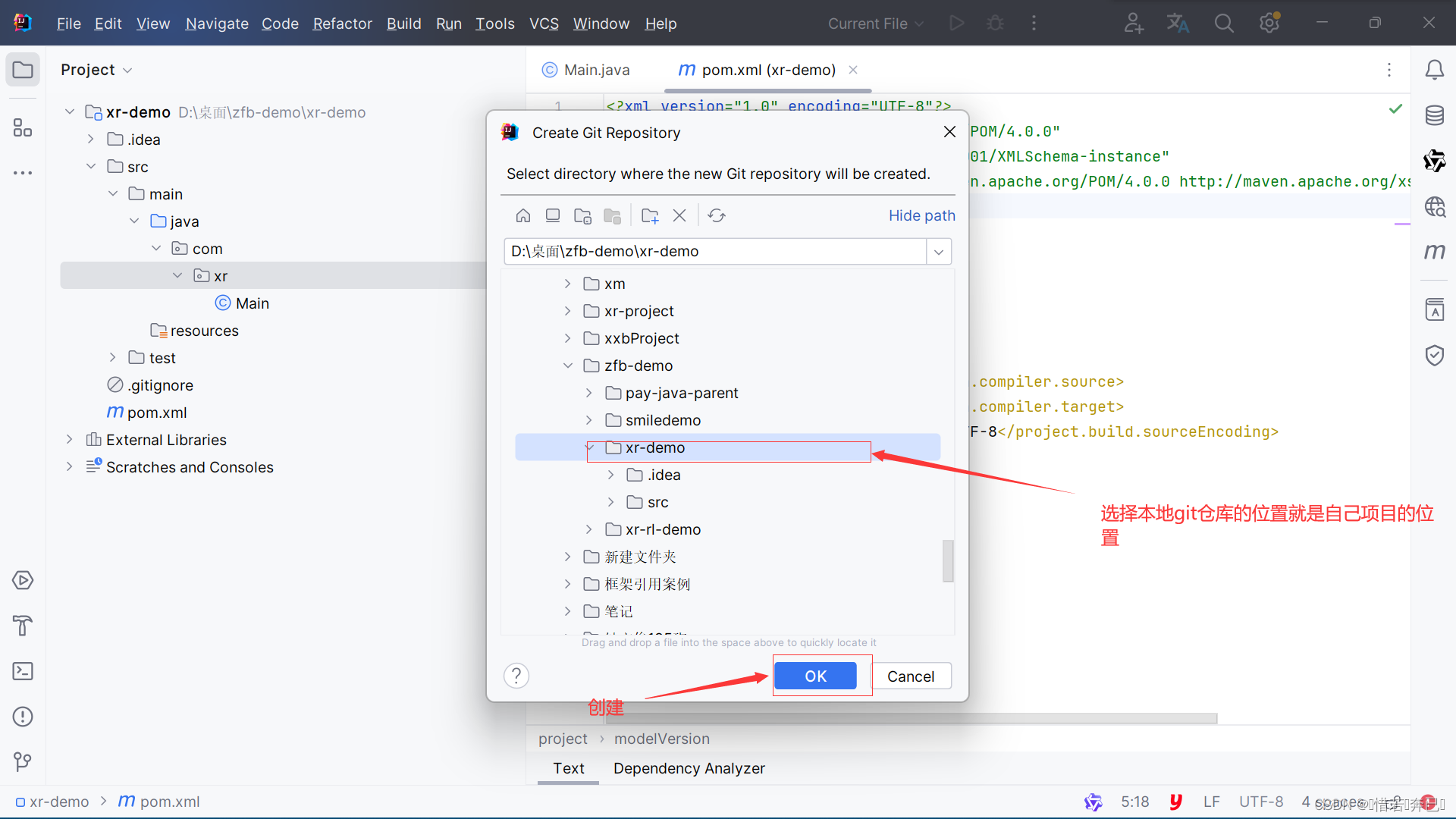Select the xr-demo folder in tree
1456x819 pixels.
click(x=654, y=447)
